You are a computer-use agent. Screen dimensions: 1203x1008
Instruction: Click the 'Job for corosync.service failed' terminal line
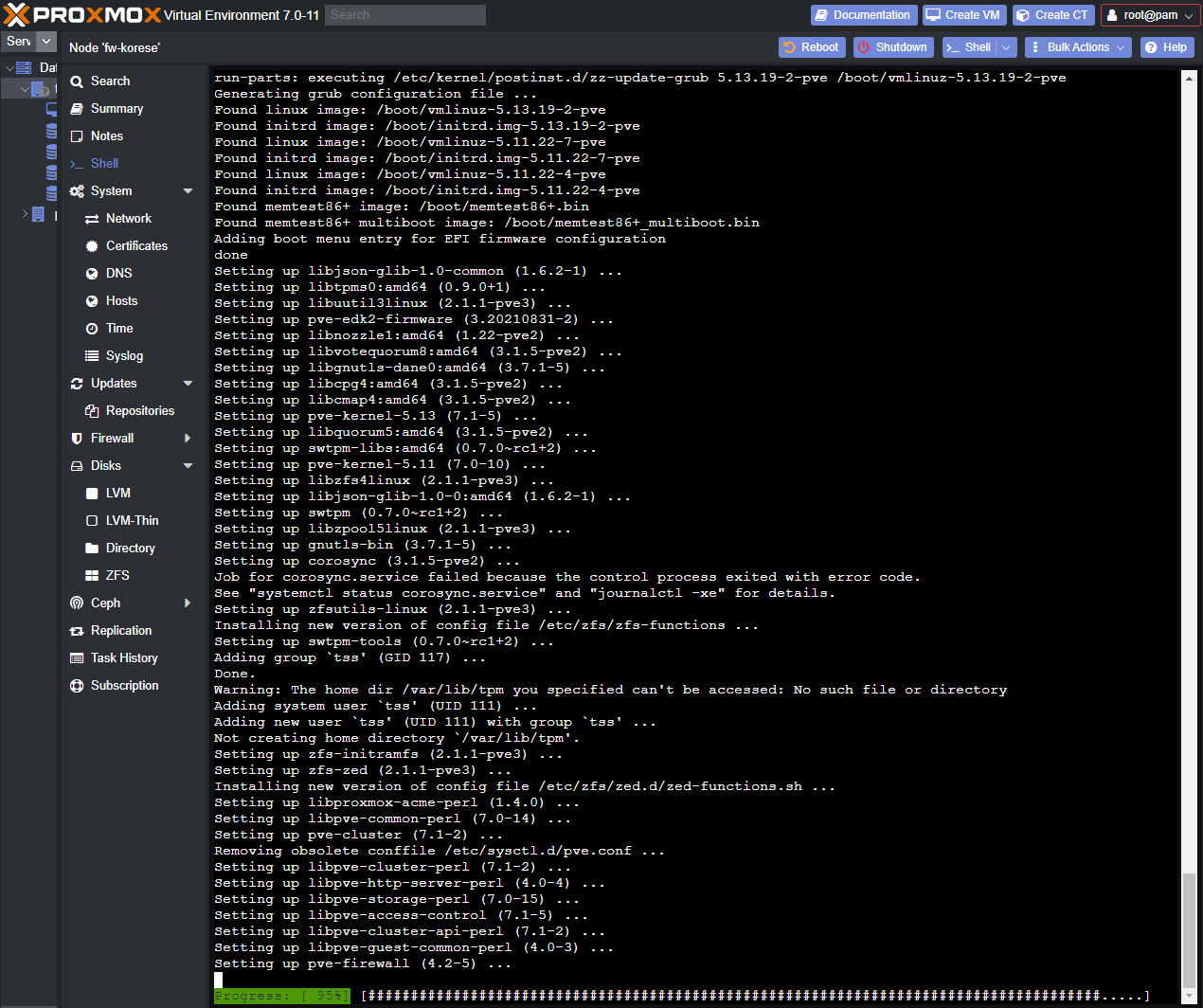[x=566, y=577]
